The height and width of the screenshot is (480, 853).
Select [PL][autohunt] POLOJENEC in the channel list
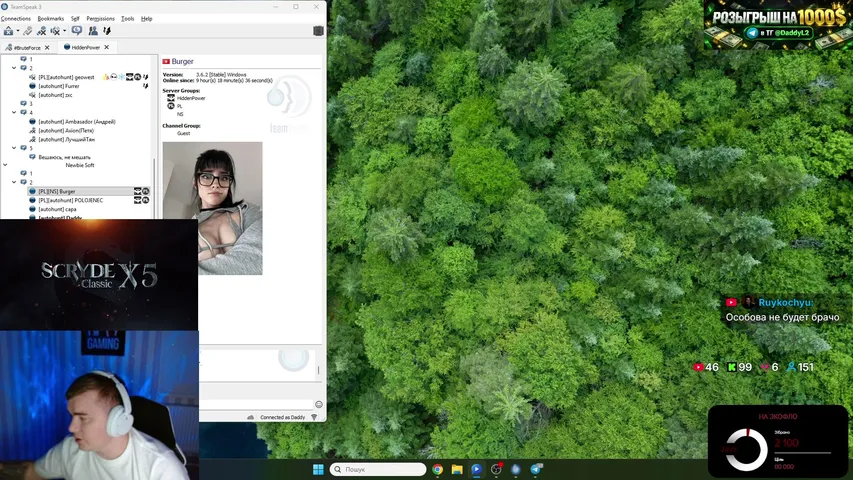click(71, 200)
